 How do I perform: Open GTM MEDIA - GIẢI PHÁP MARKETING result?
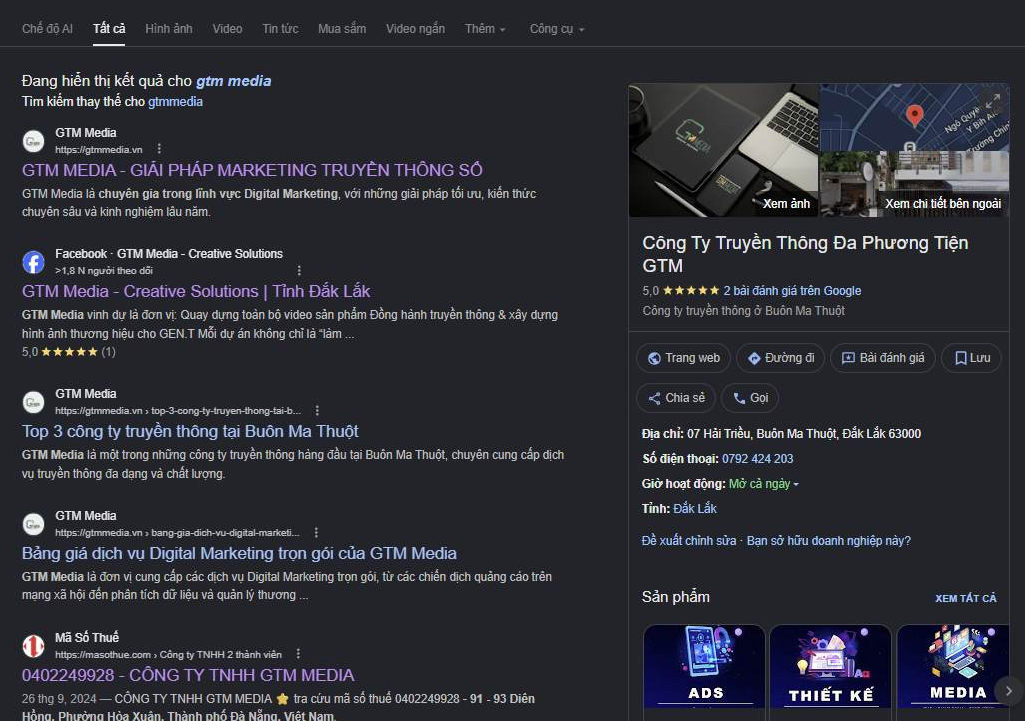click(252, 170)
